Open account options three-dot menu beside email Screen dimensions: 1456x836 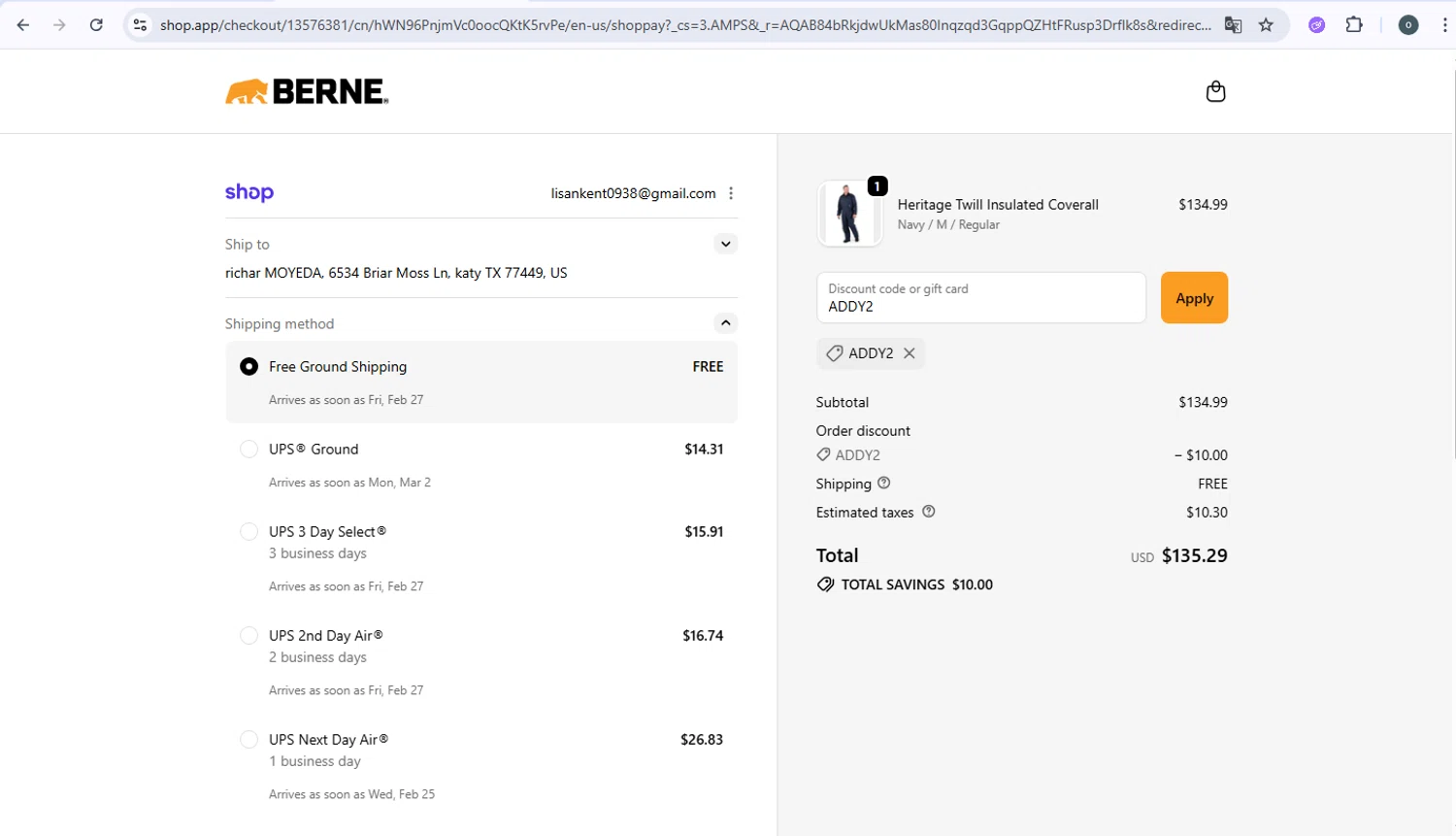click(731, 193)
